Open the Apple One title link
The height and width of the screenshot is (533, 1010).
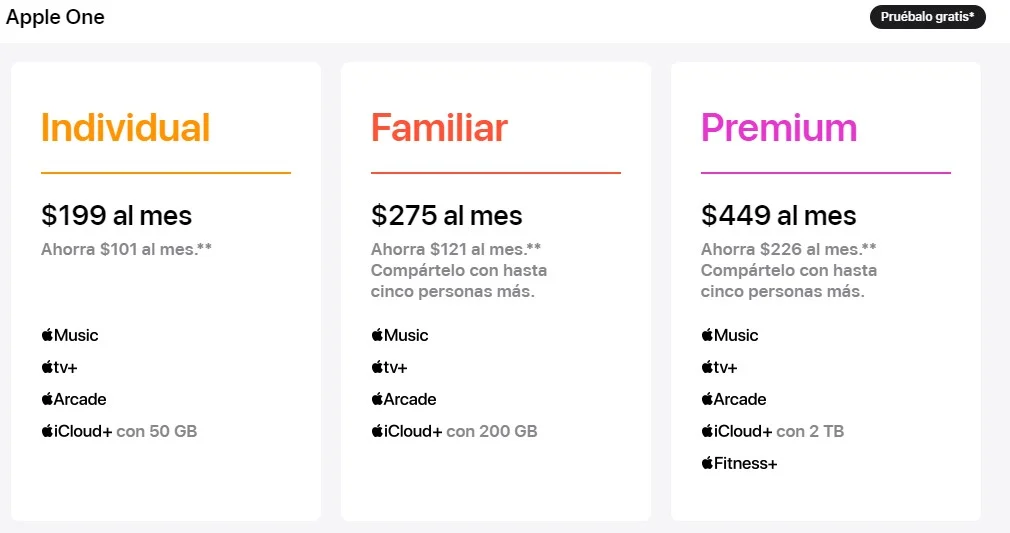pyautogui.click(x=55, y=17)
